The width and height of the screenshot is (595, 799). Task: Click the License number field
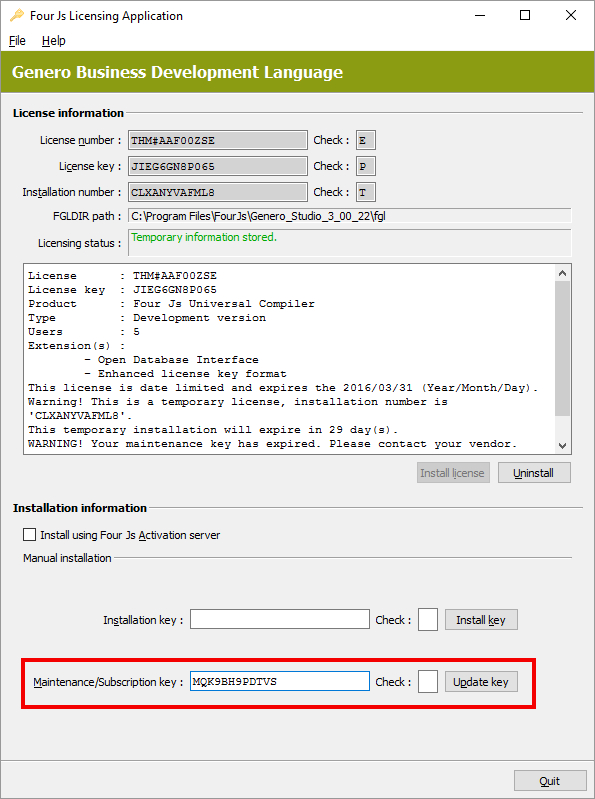tap(218, 140)
